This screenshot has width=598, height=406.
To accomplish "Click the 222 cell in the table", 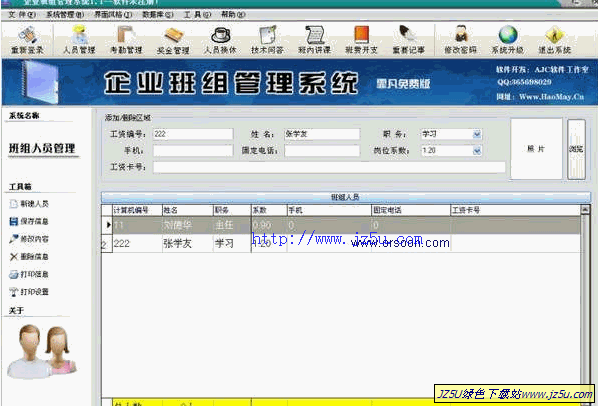I will pos(137,243).
